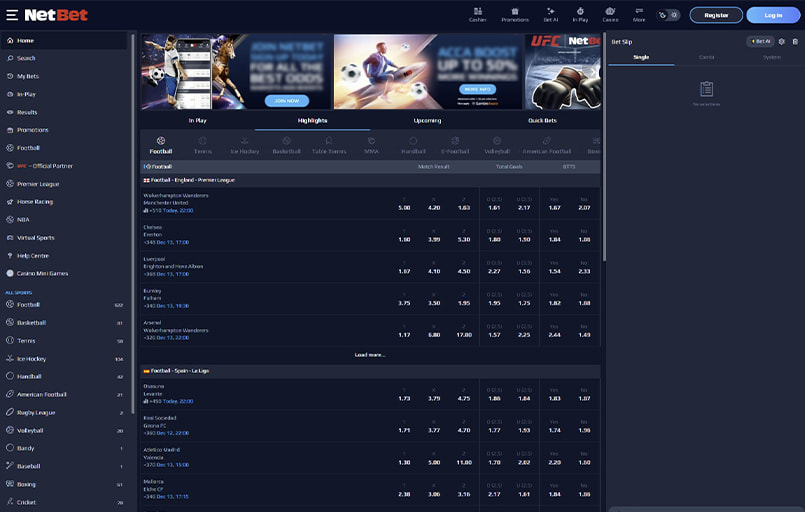The height and width of the screenshot is (512, 805).
Task: Click the Register button
Action: (716, 15)
